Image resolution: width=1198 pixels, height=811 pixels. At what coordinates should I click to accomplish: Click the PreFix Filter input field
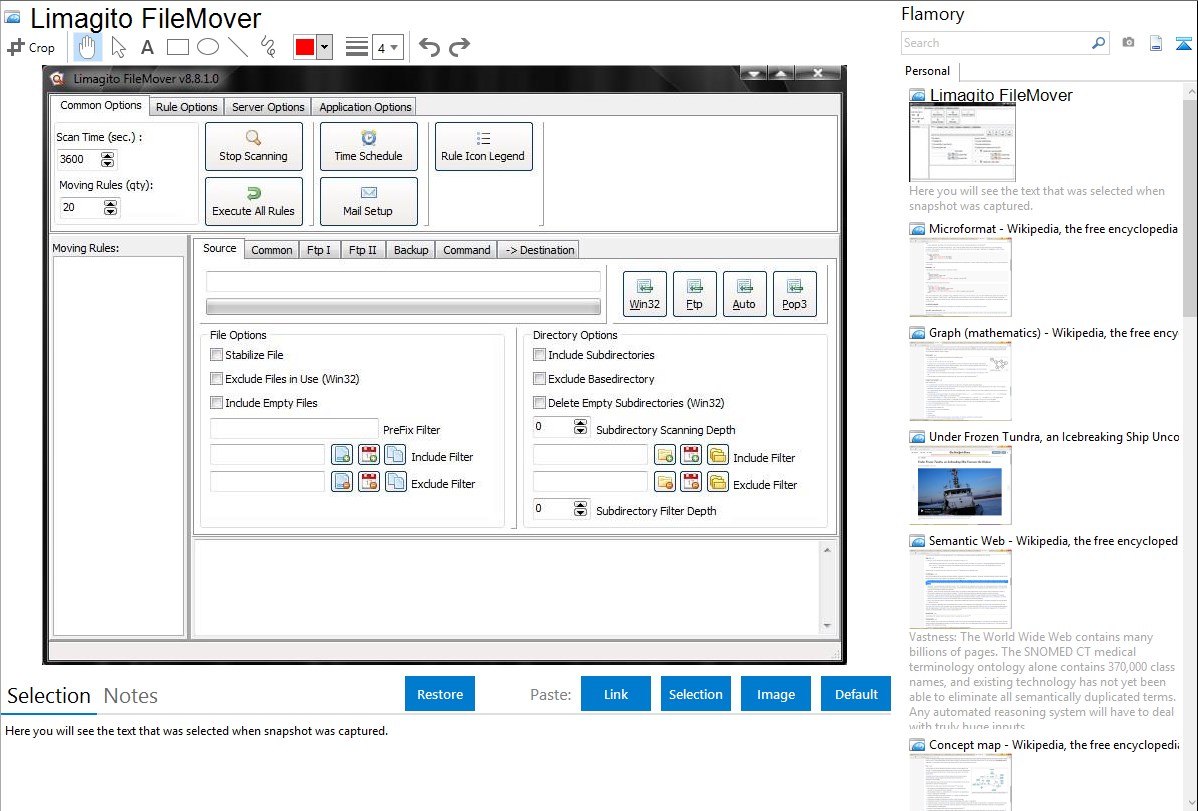(x=294, y=429)
